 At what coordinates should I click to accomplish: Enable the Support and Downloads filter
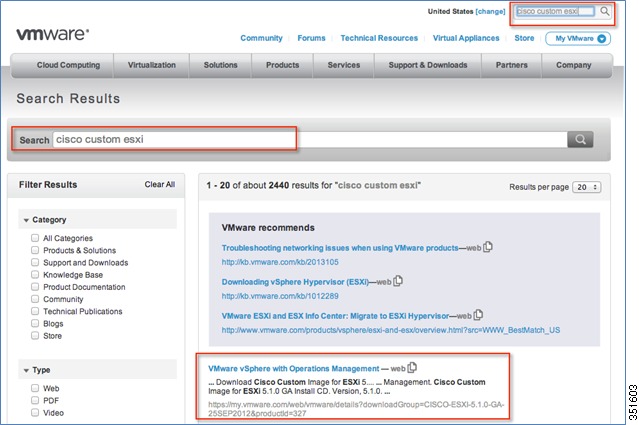coord(35,262)
